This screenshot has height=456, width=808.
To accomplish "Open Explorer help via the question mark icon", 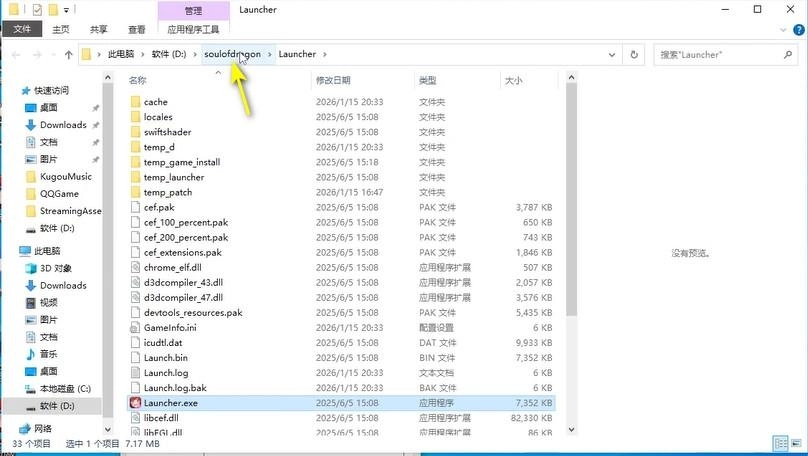I will [797, 30].
